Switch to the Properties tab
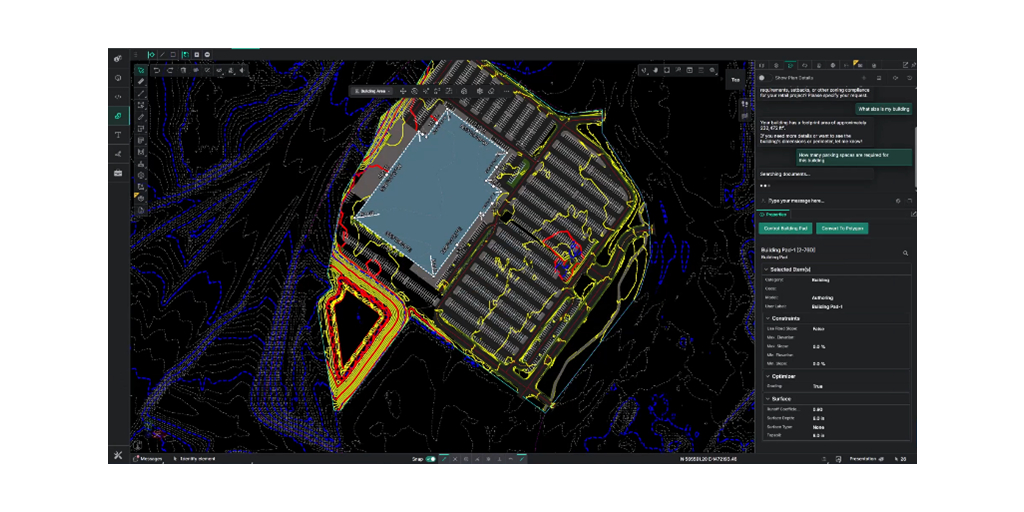1024x512 pixels. click(773, 214)
